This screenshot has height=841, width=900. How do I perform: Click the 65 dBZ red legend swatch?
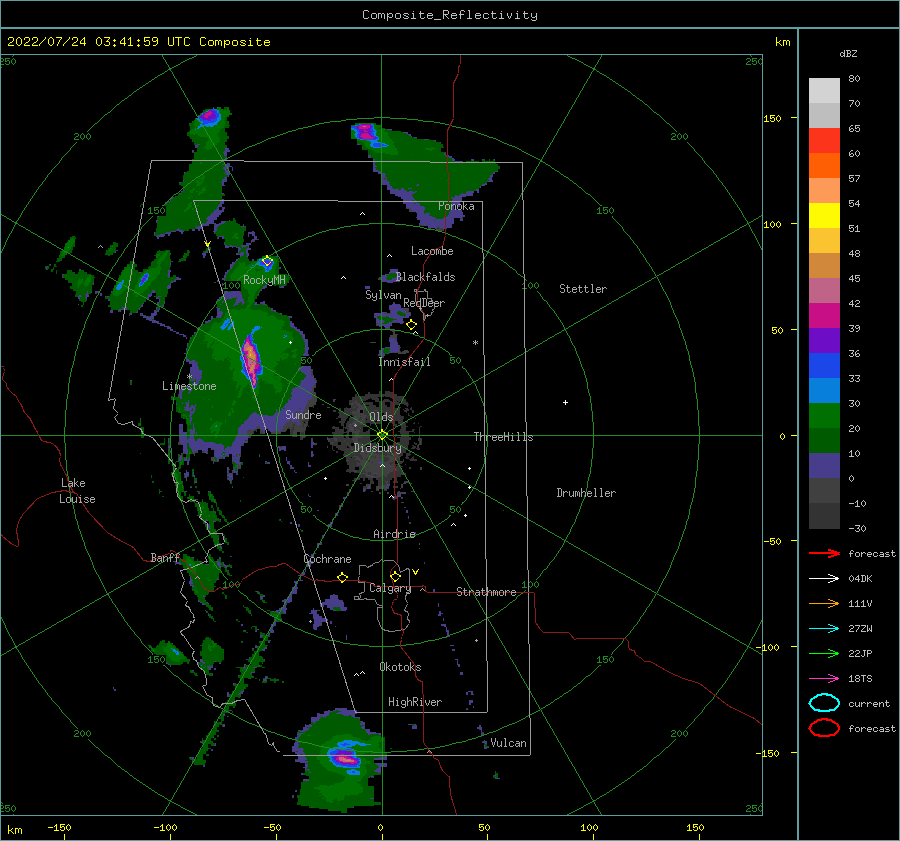click(x=824, y=140)
